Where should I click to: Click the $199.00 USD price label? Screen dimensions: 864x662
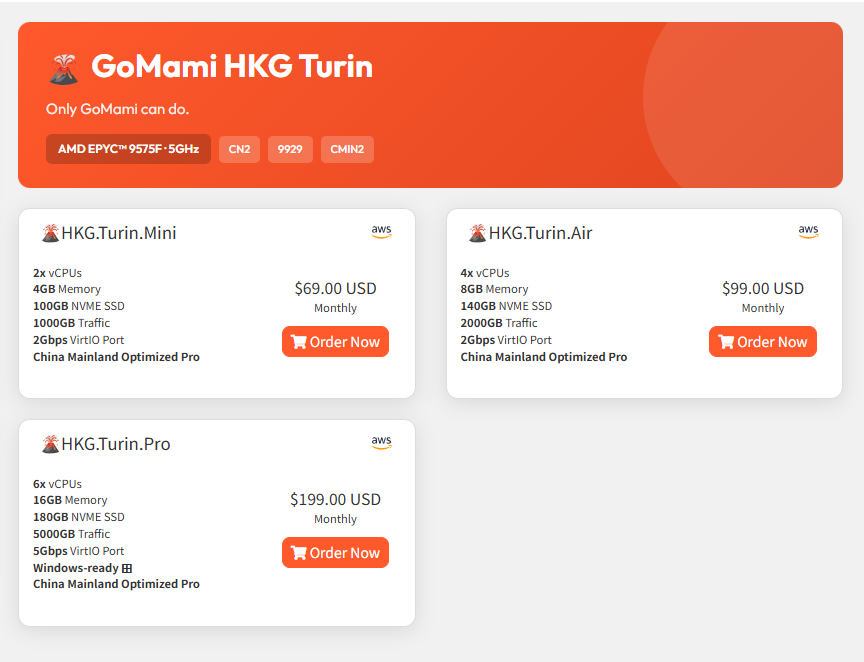pos(335,499)
